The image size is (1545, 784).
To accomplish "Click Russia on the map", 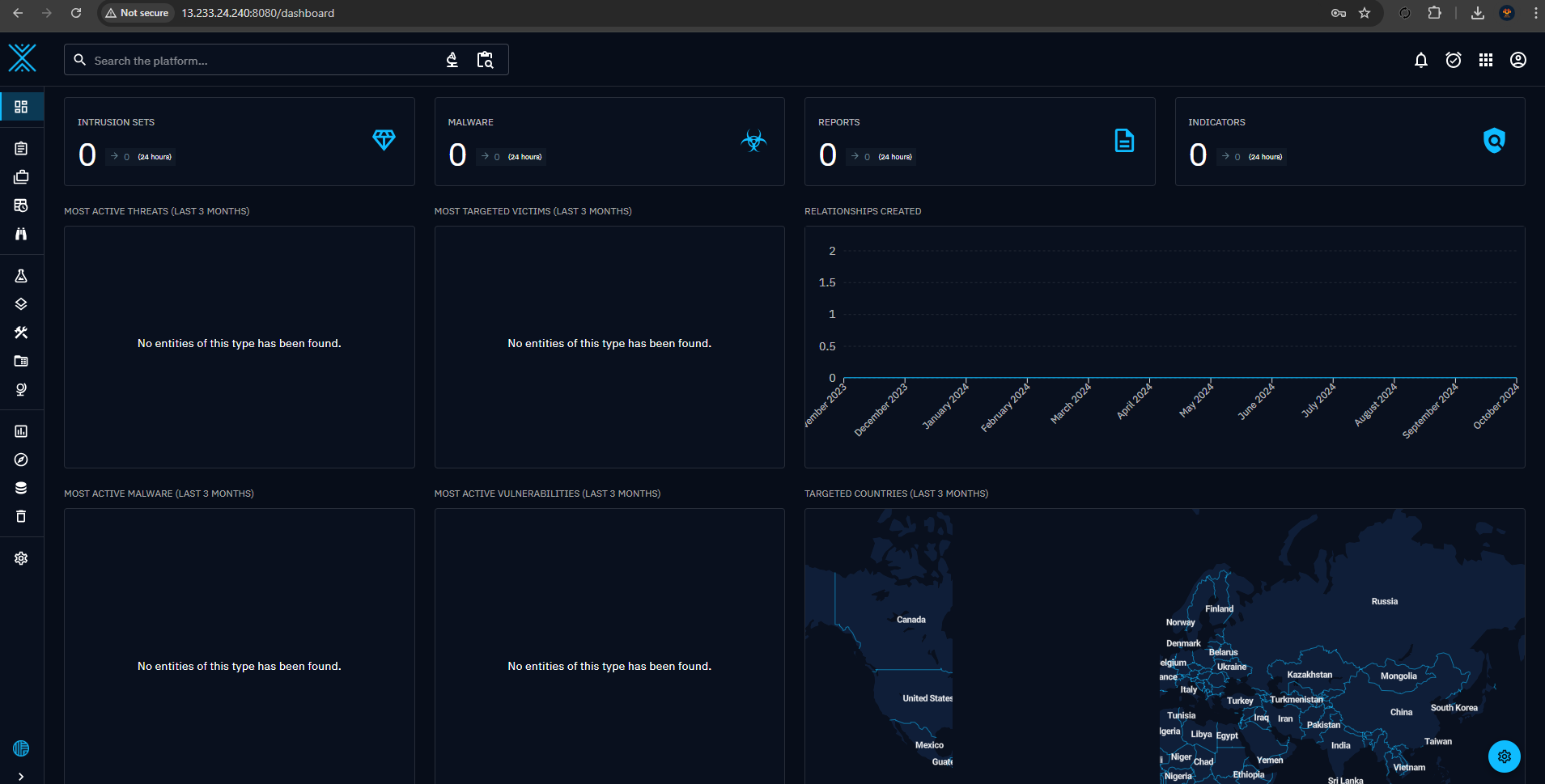I will 1385,601.
